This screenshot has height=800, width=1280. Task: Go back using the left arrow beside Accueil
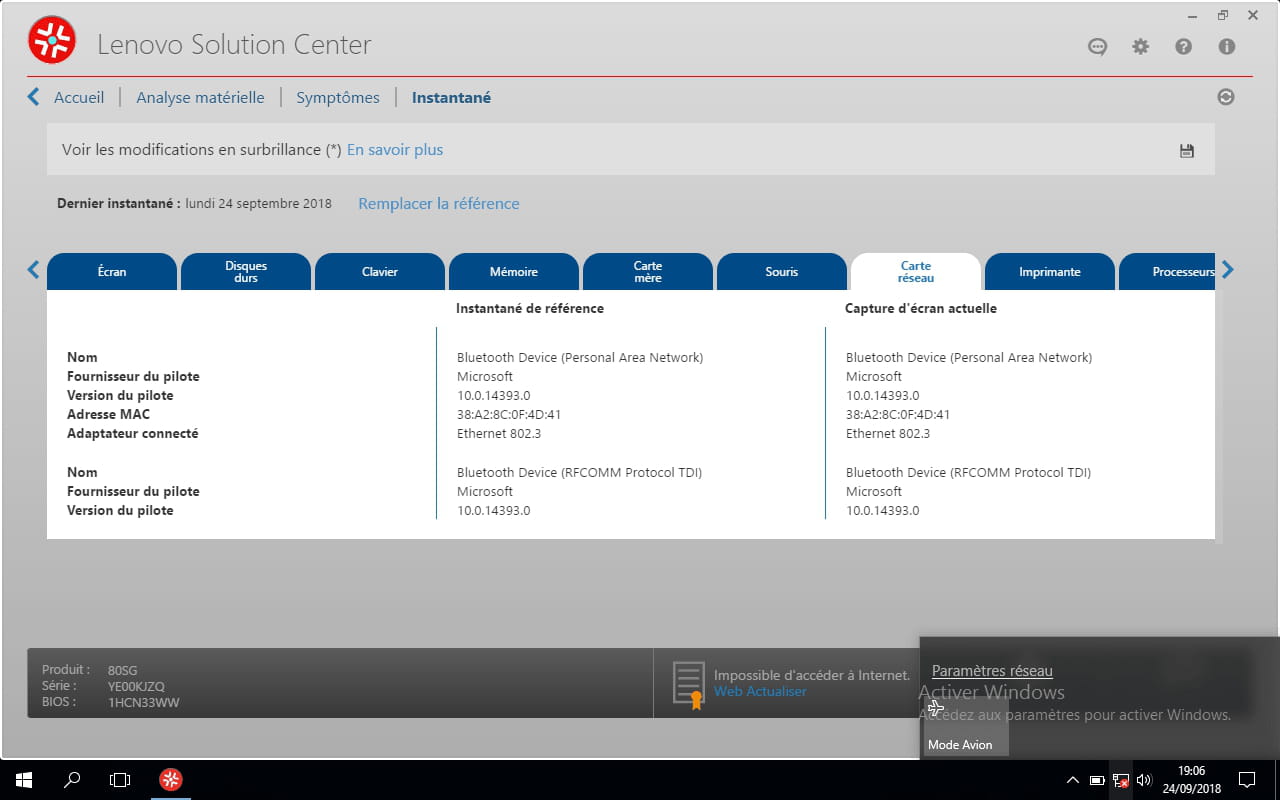coord(34,97)
